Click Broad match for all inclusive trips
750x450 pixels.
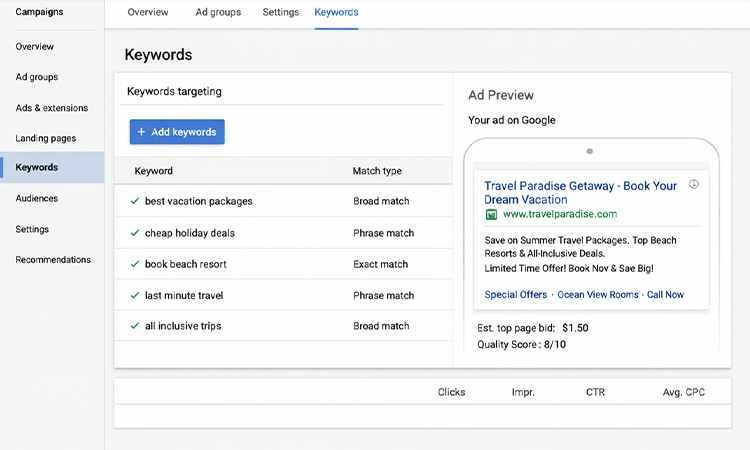coord(381,326)
